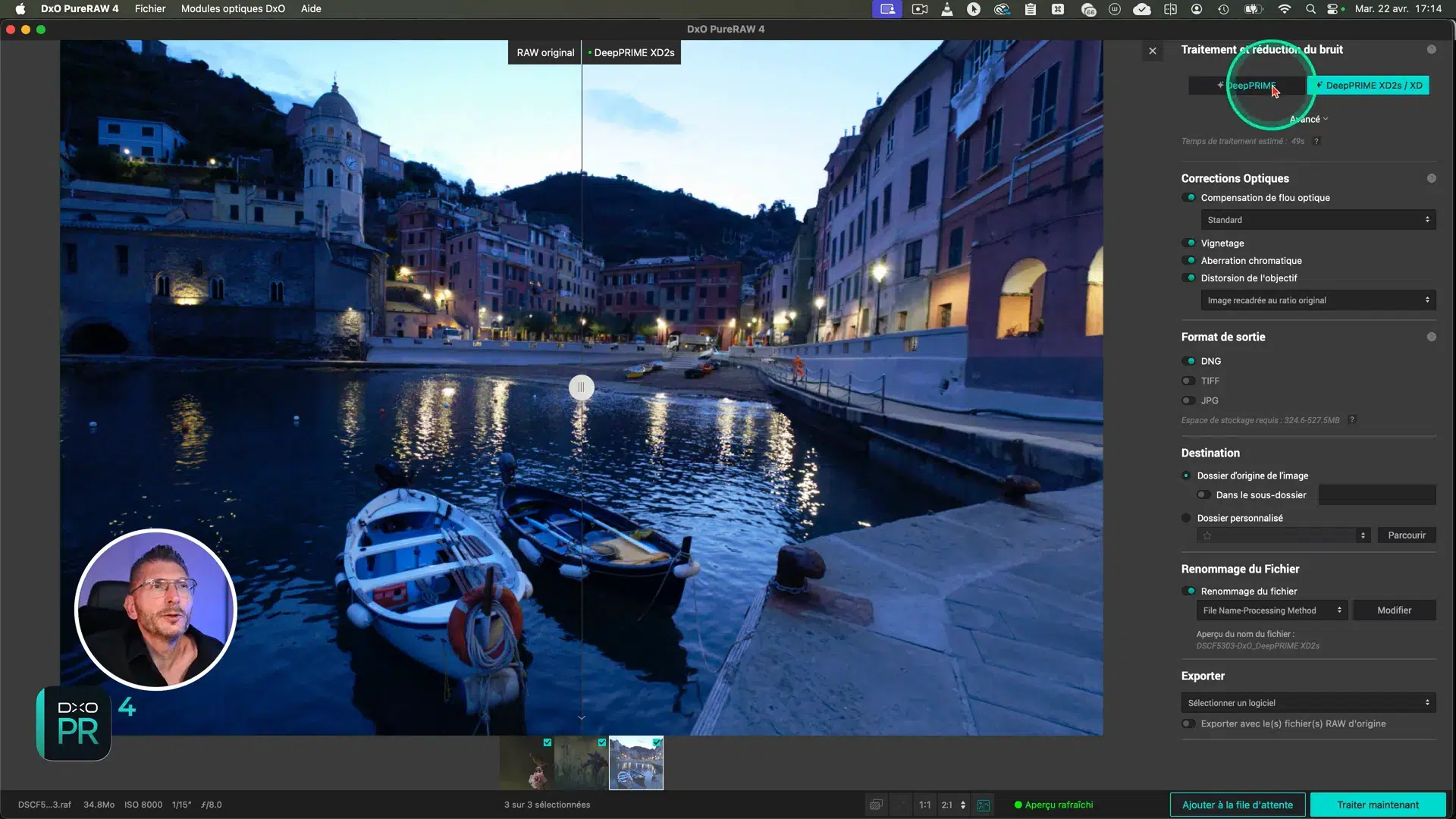
Task: Toggle Aberration chromatique correction
Action: (1188, 260)
